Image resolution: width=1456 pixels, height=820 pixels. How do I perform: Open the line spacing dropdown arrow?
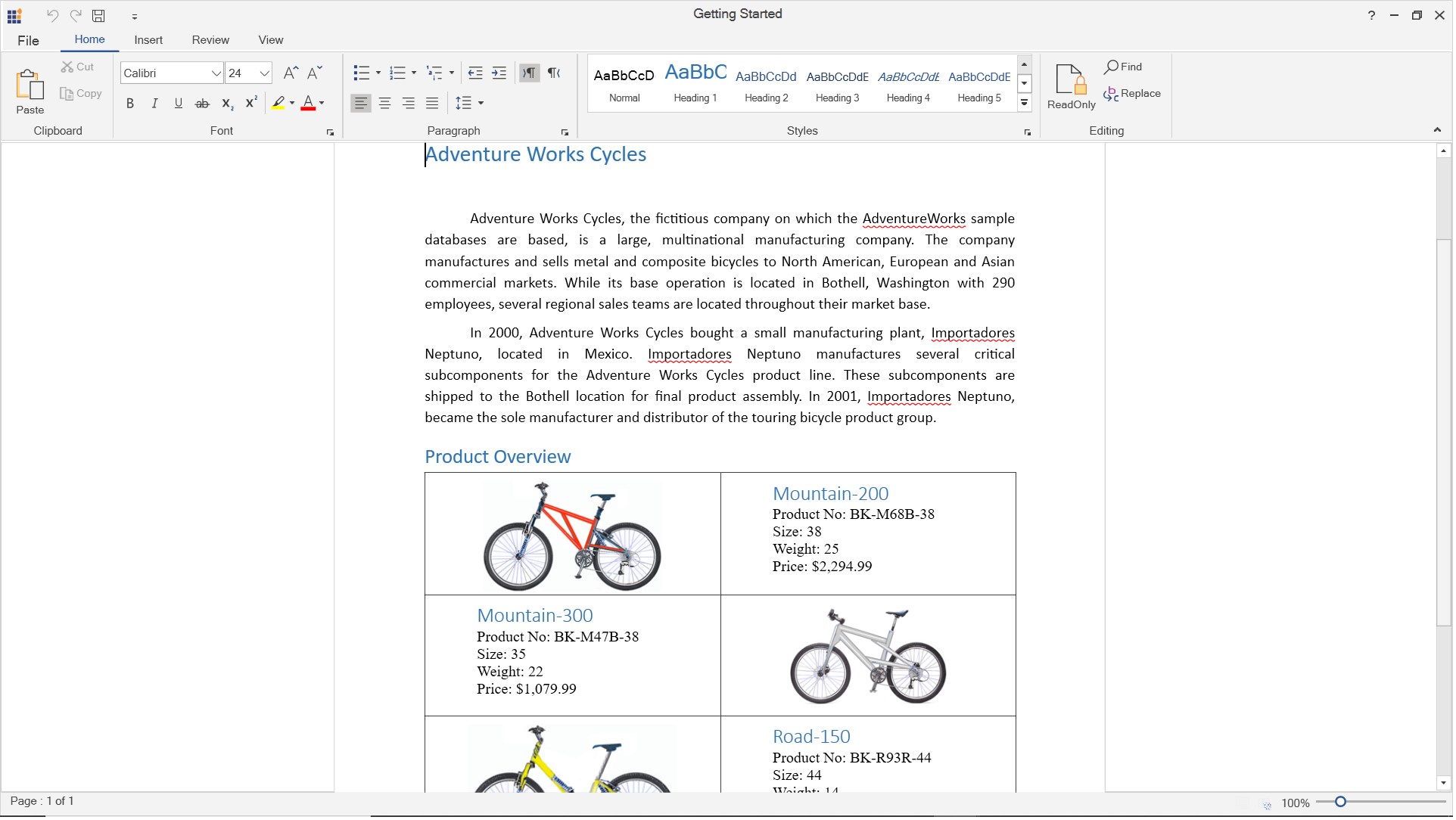click(x=481, y=103)
